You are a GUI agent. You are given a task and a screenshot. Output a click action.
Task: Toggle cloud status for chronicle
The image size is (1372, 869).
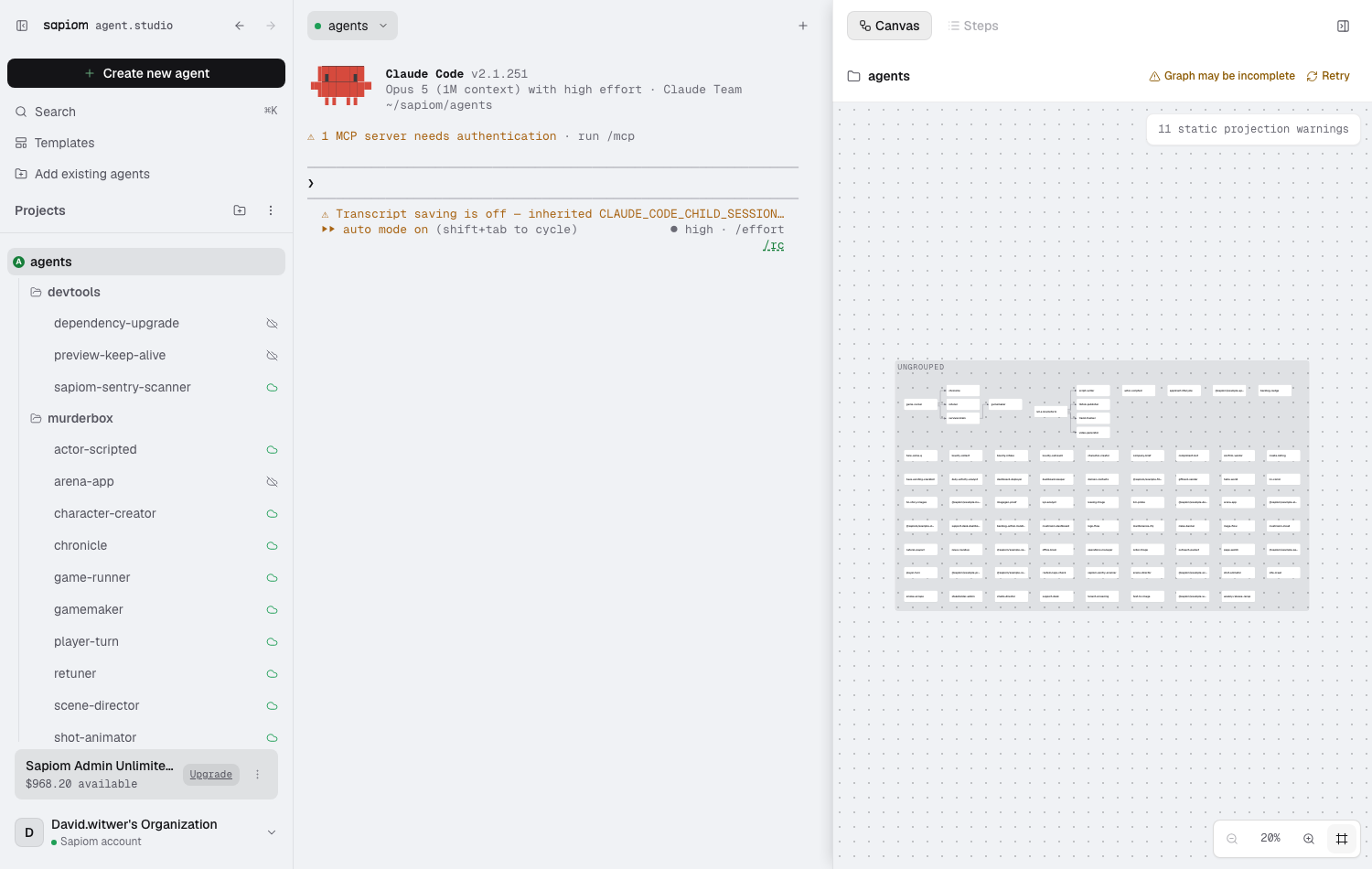click(272, 546)
